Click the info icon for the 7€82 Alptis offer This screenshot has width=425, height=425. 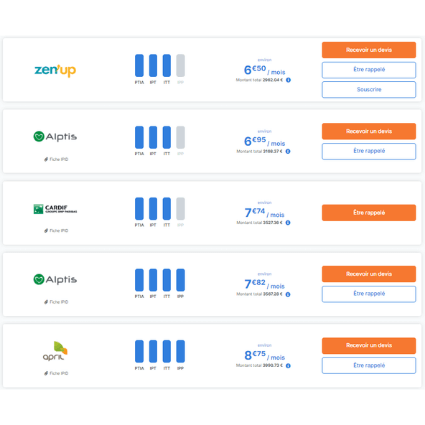pos(288,294)
